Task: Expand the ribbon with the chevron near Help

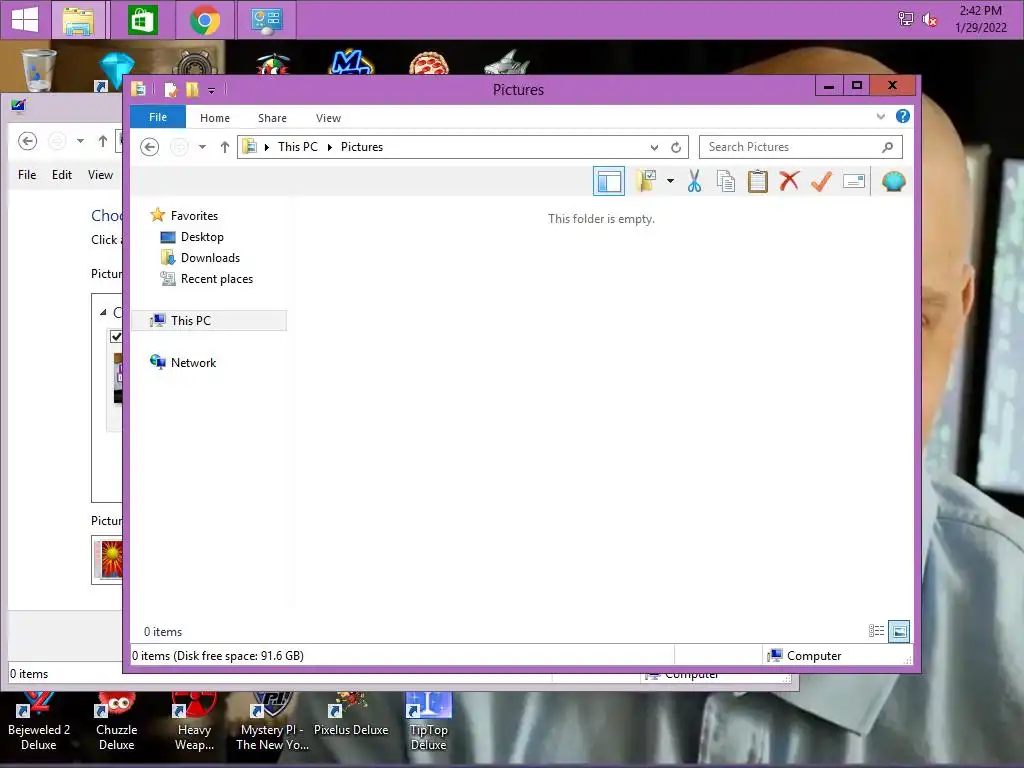Action: tap(880, 117)
